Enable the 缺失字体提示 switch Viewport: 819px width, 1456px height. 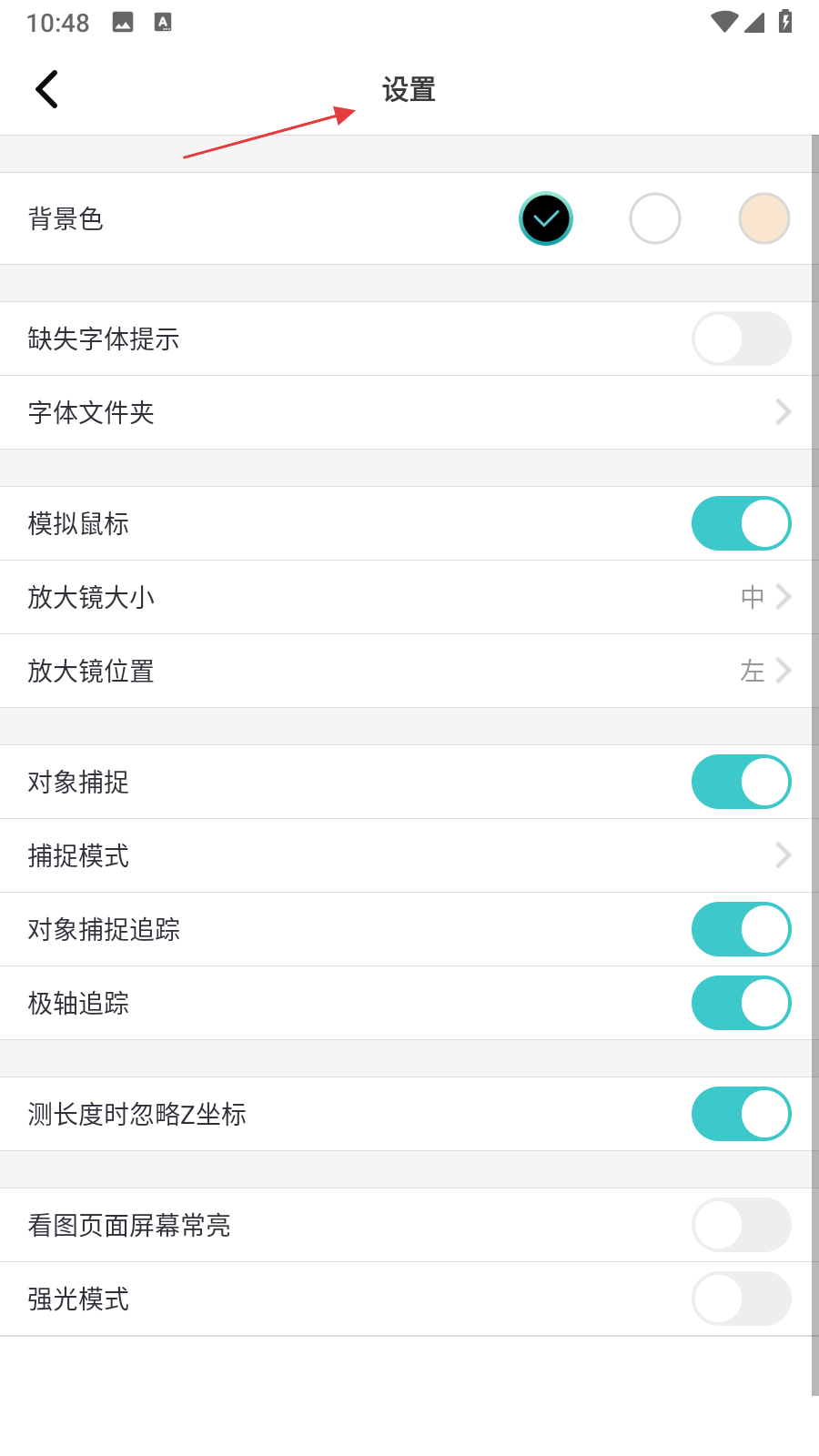741,339
